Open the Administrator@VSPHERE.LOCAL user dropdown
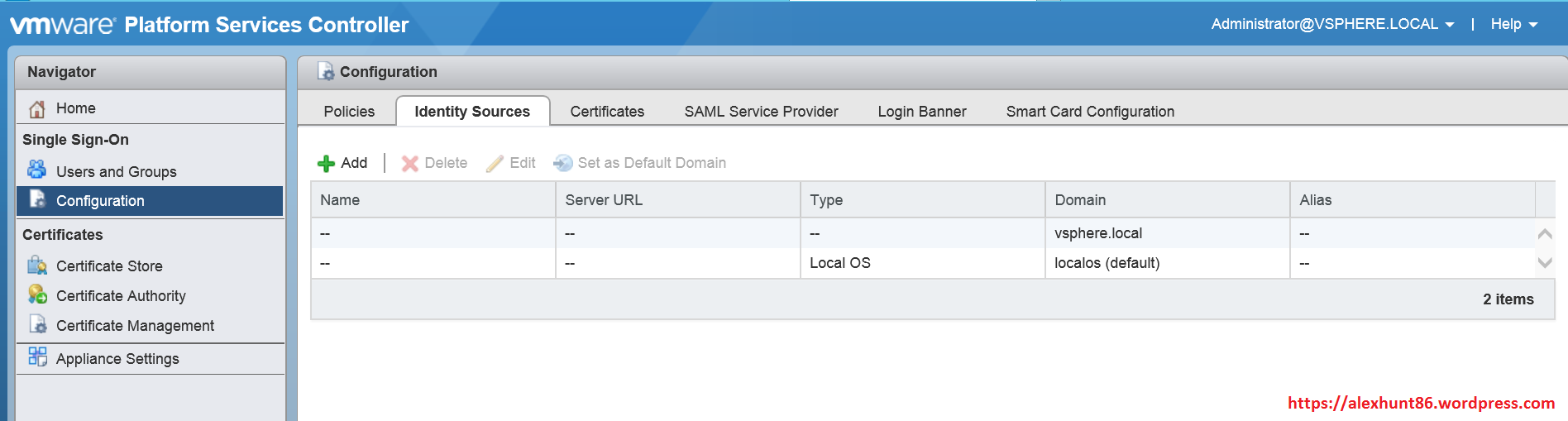This screenshot has width=1568, height=421. pos(1331,24)
